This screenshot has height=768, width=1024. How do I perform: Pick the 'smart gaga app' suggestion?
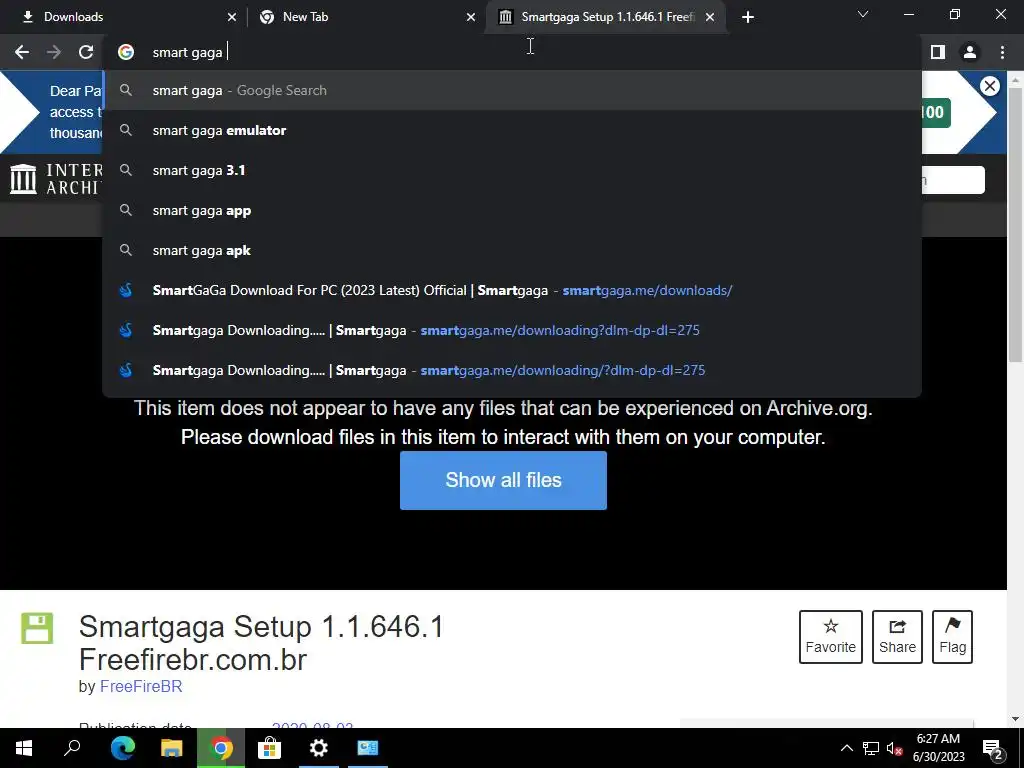pyautogui.click(x=512, y=210)
